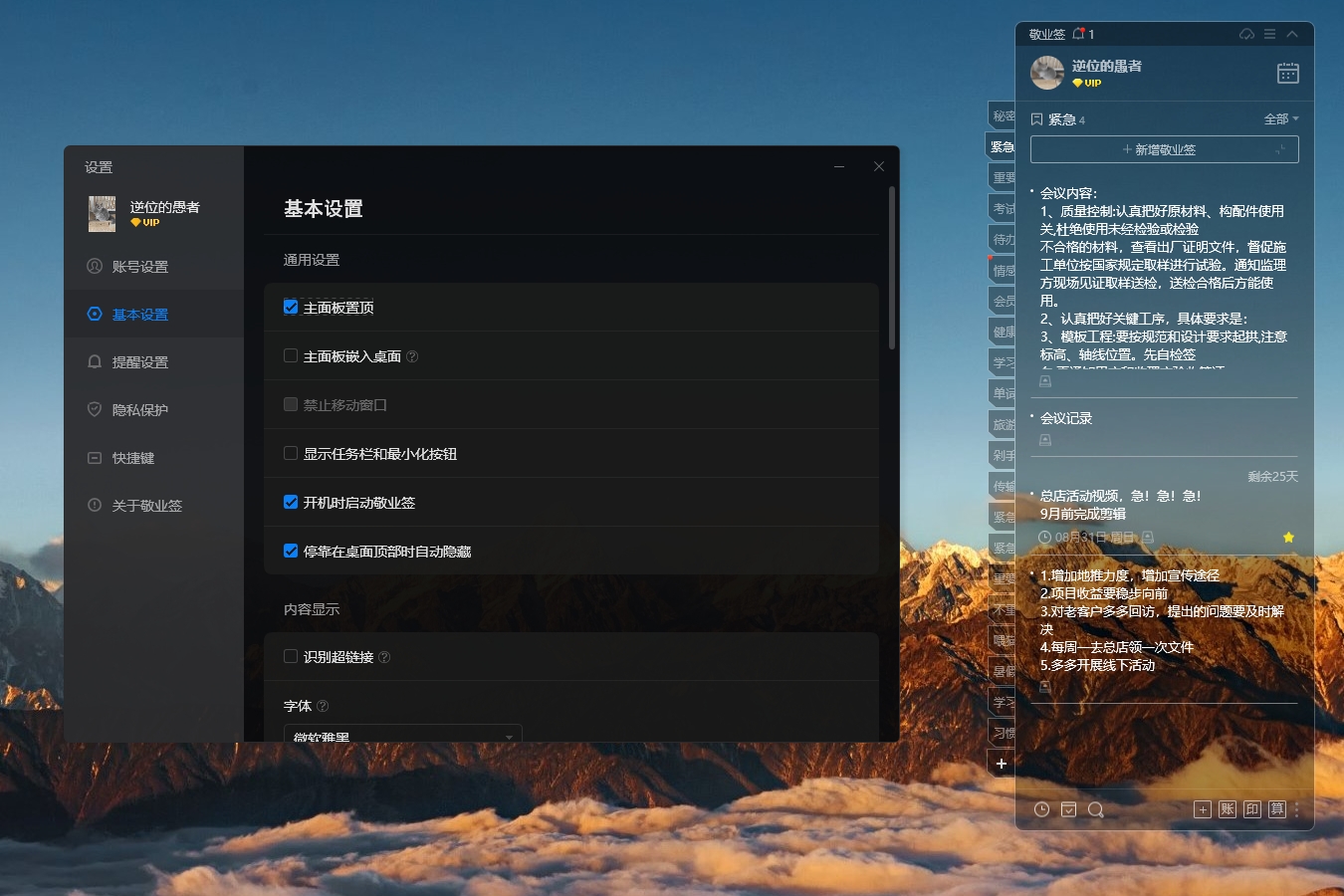
Task: Switch to the 情感 category tab
Action: (x=1003, y=270)
